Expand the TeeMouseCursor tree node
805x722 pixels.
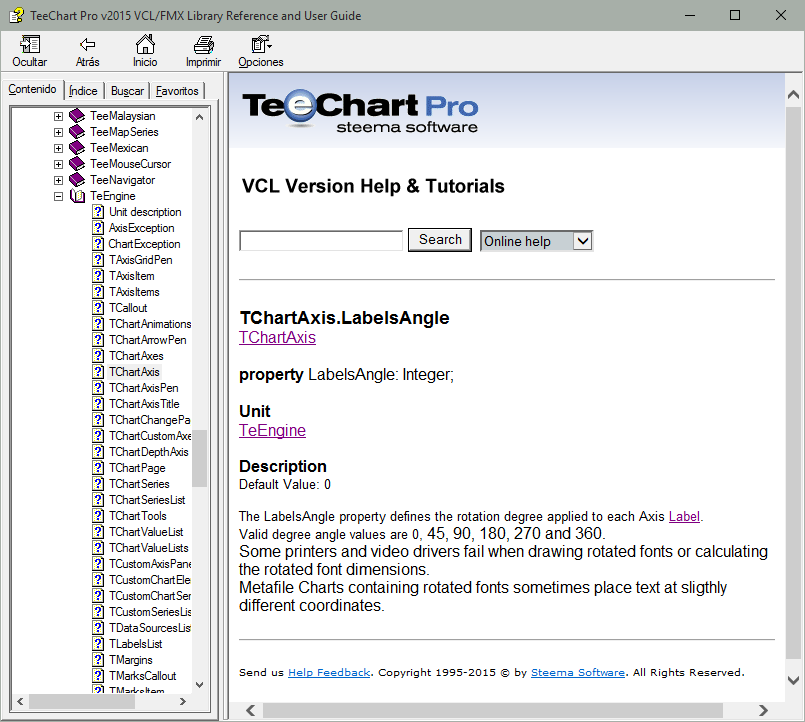coord(59,164)
